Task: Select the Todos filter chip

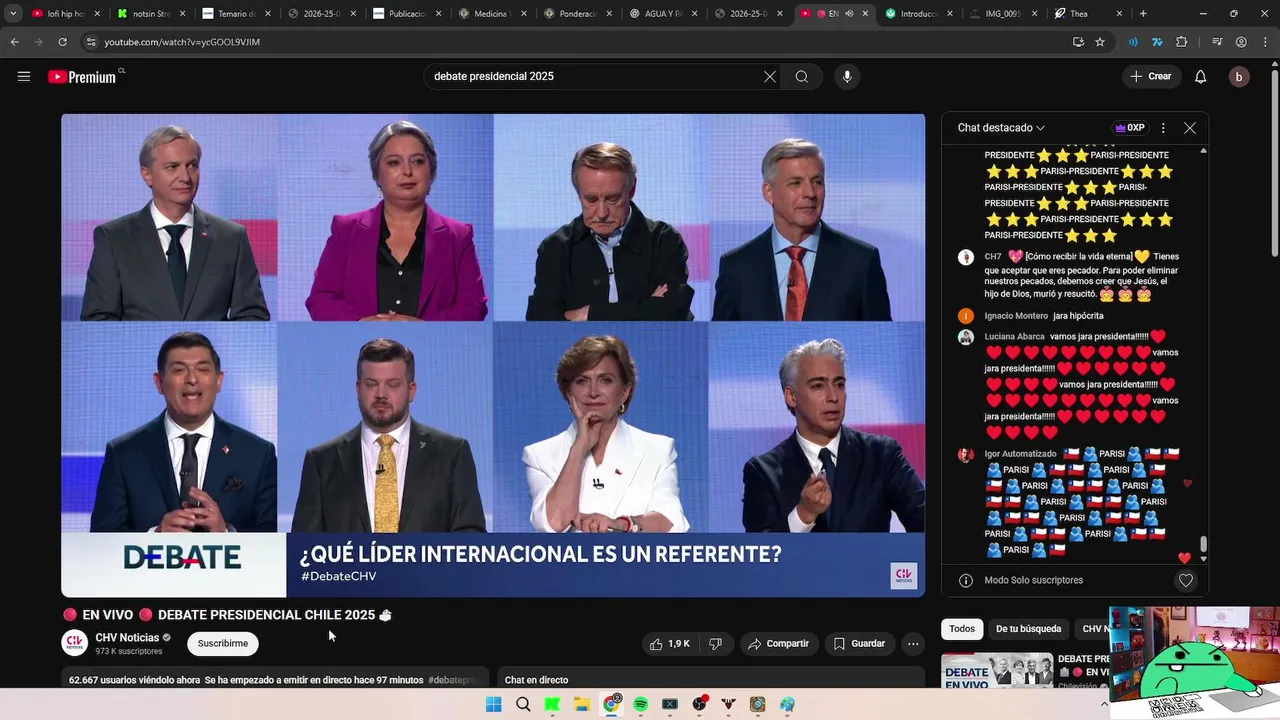Action: coord(962,629)
